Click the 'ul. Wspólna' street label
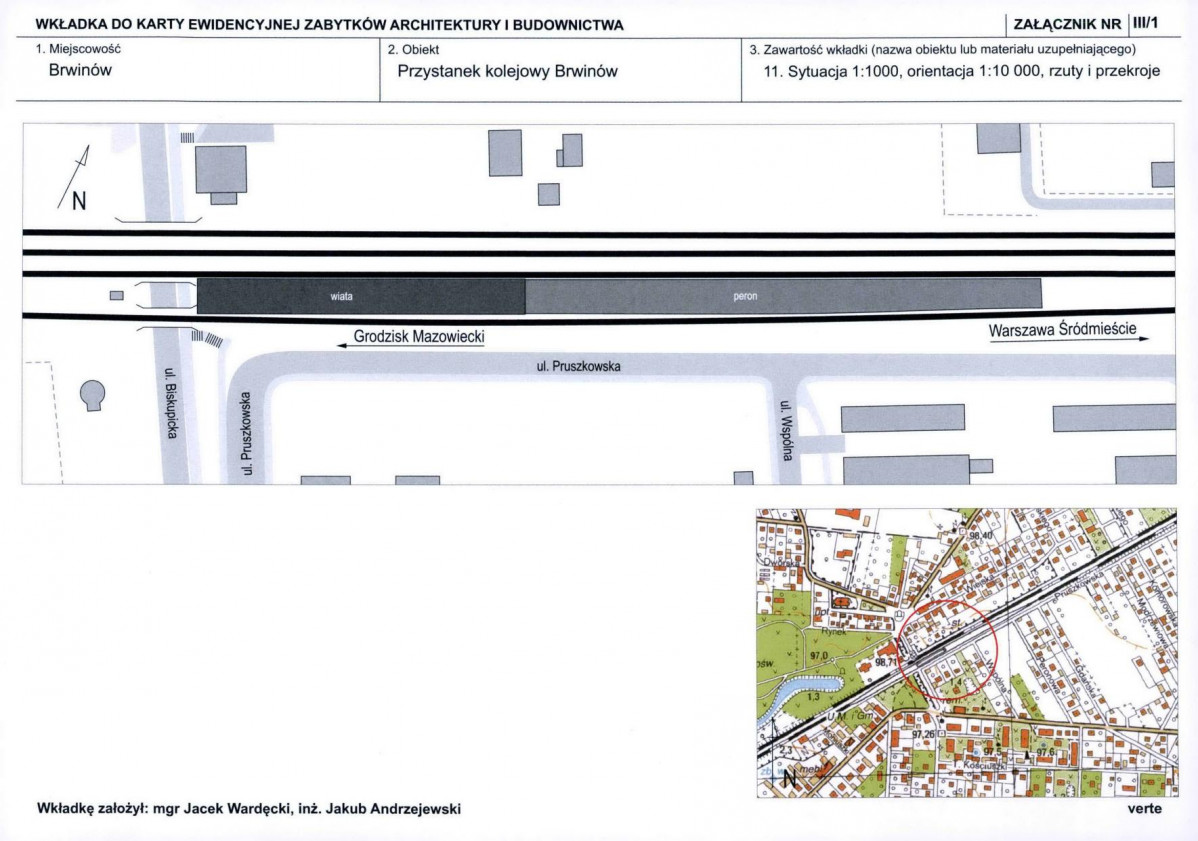The width and height of the screenshot is (1198, 841). point(787,430)
